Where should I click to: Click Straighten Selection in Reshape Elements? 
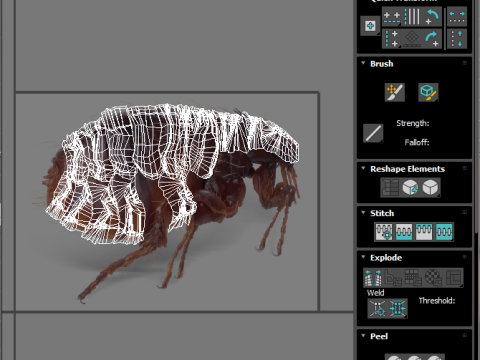point(390,187)
